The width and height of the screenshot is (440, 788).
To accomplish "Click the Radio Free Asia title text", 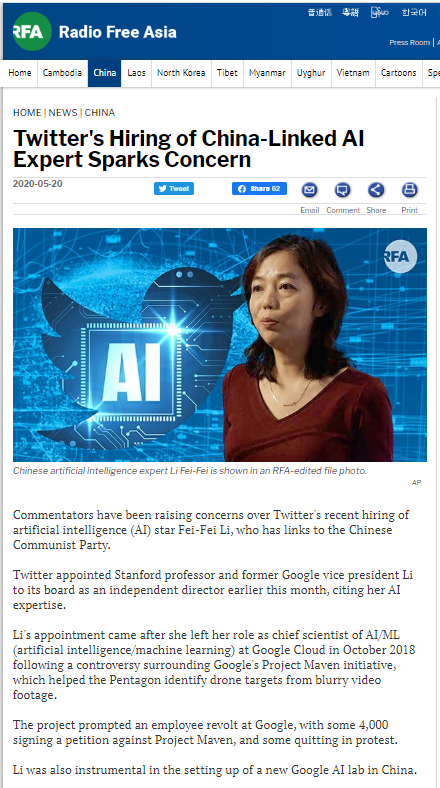I will pos(118,32).
